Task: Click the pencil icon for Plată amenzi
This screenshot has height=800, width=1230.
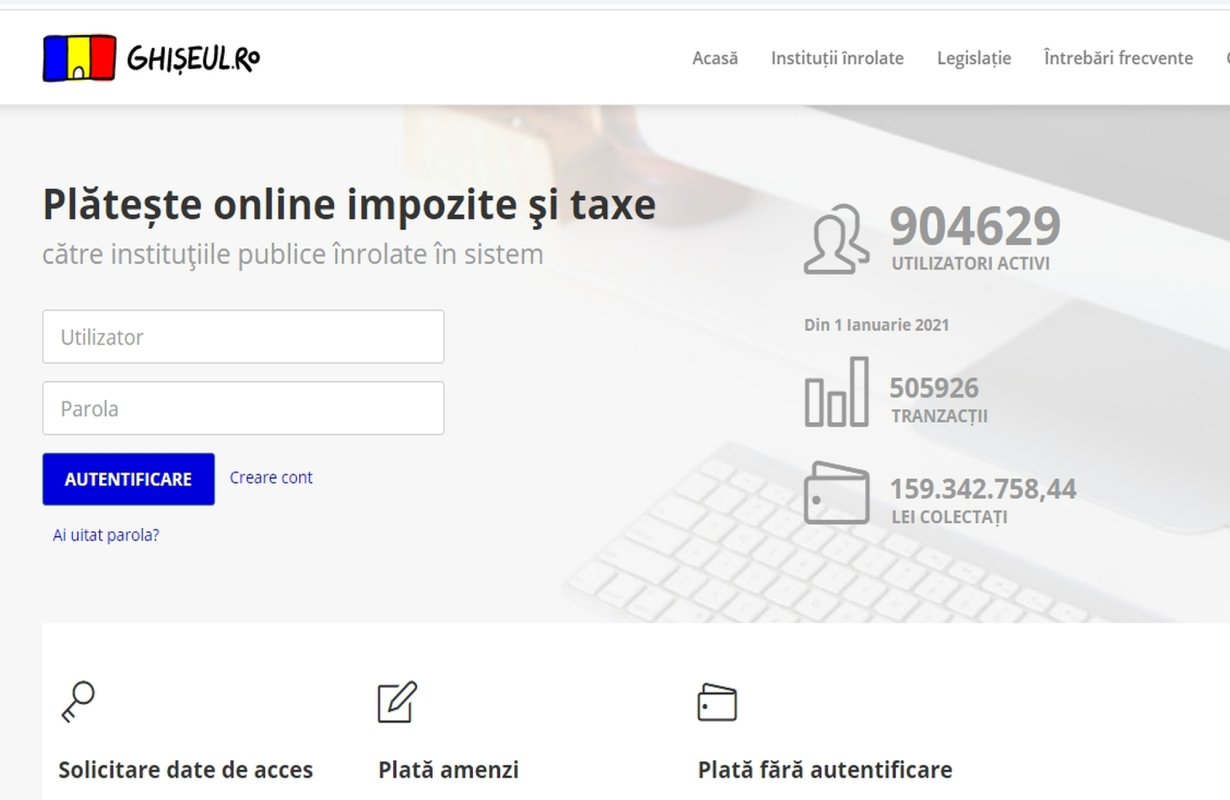Action: tap(398, 701)
